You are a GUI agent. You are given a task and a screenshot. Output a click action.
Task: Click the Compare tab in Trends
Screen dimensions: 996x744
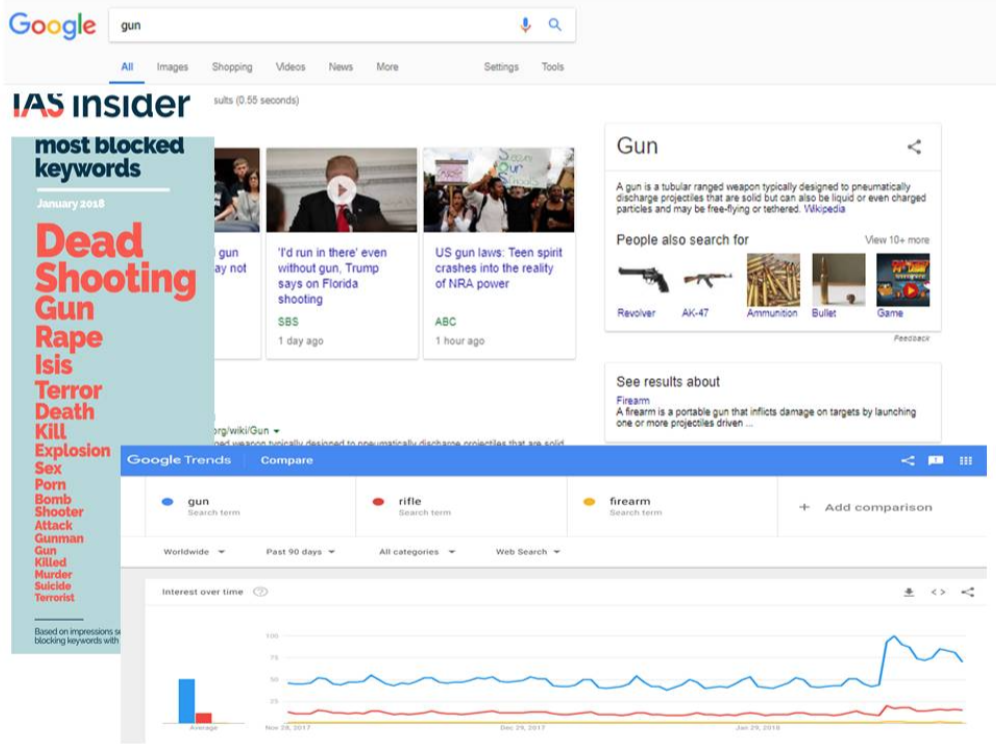click(x=286, y=460)
